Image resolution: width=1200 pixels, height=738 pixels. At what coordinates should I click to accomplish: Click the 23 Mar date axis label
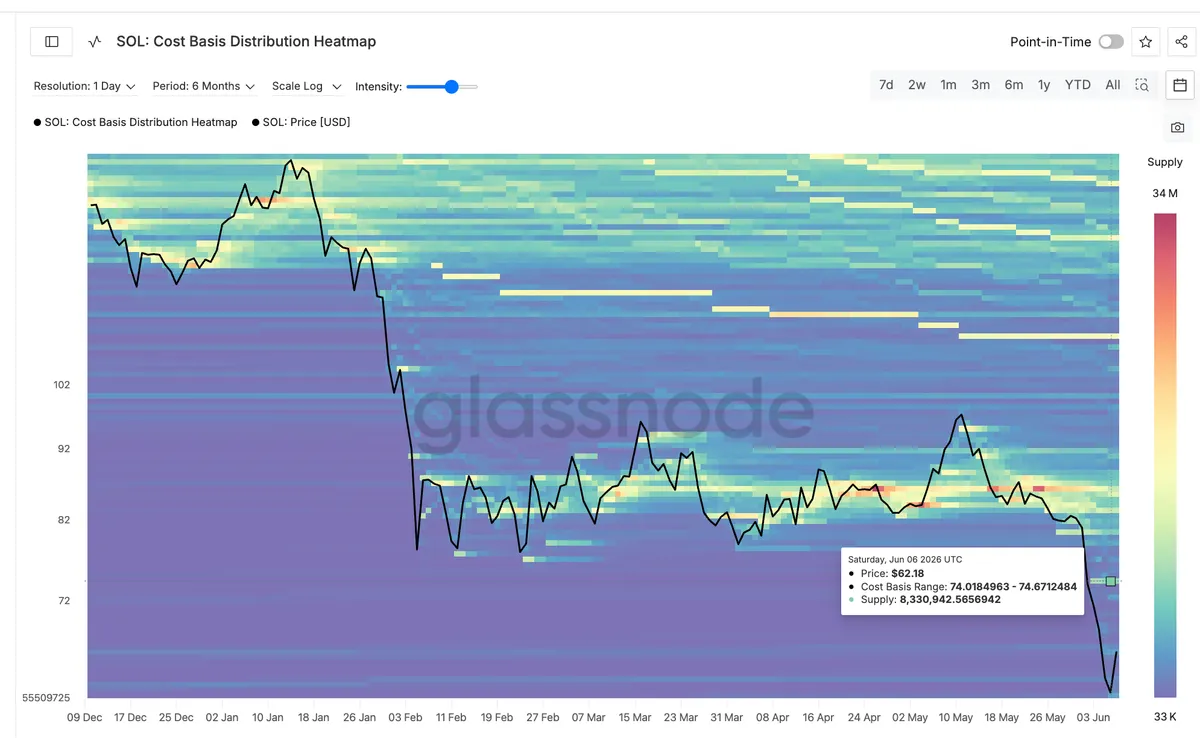pyautogui.click(x=680, y=717)
